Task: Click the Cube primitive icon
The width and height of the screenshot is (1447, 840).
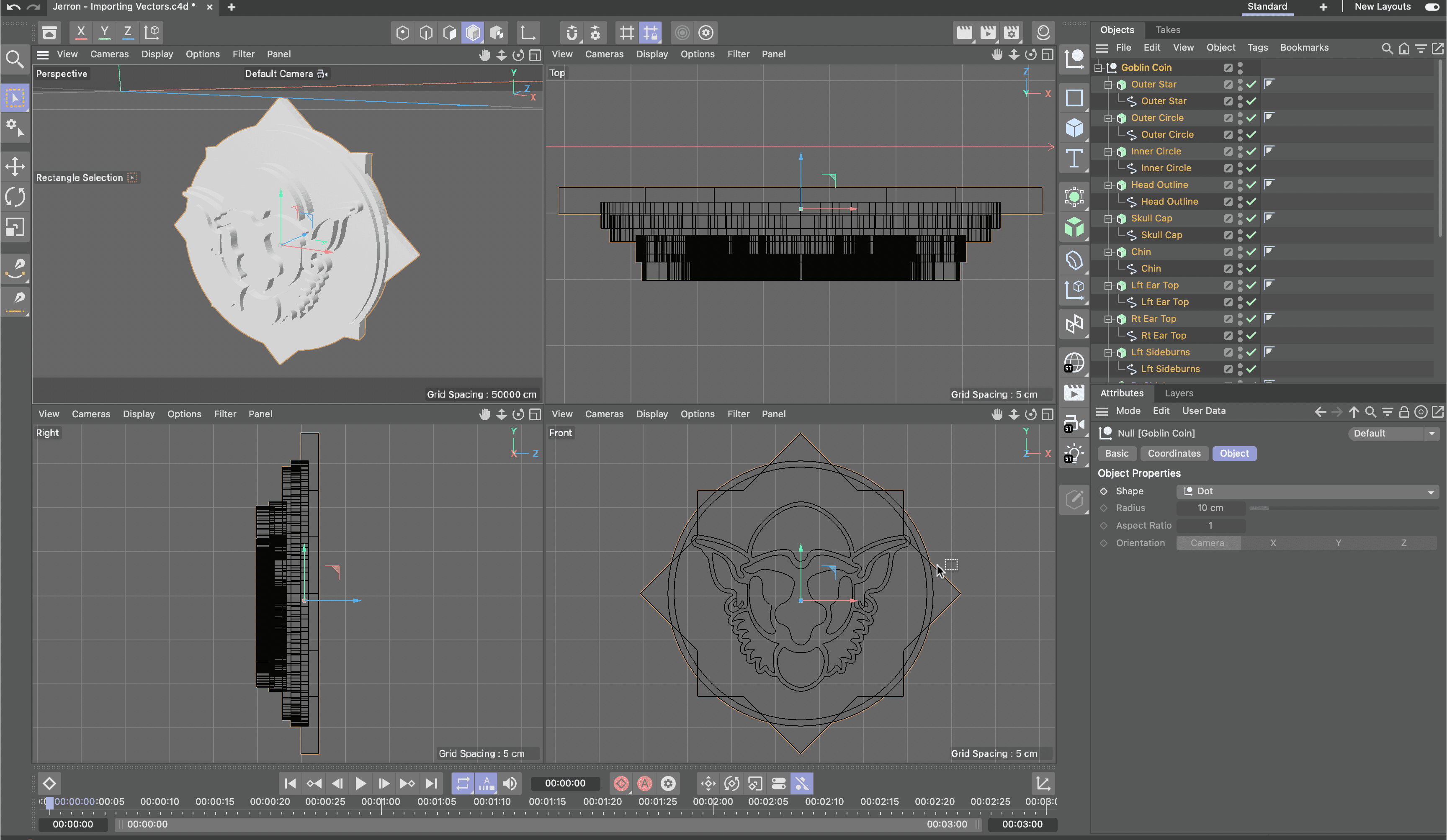Action: pyautogui.click(x=1074, y=128)
